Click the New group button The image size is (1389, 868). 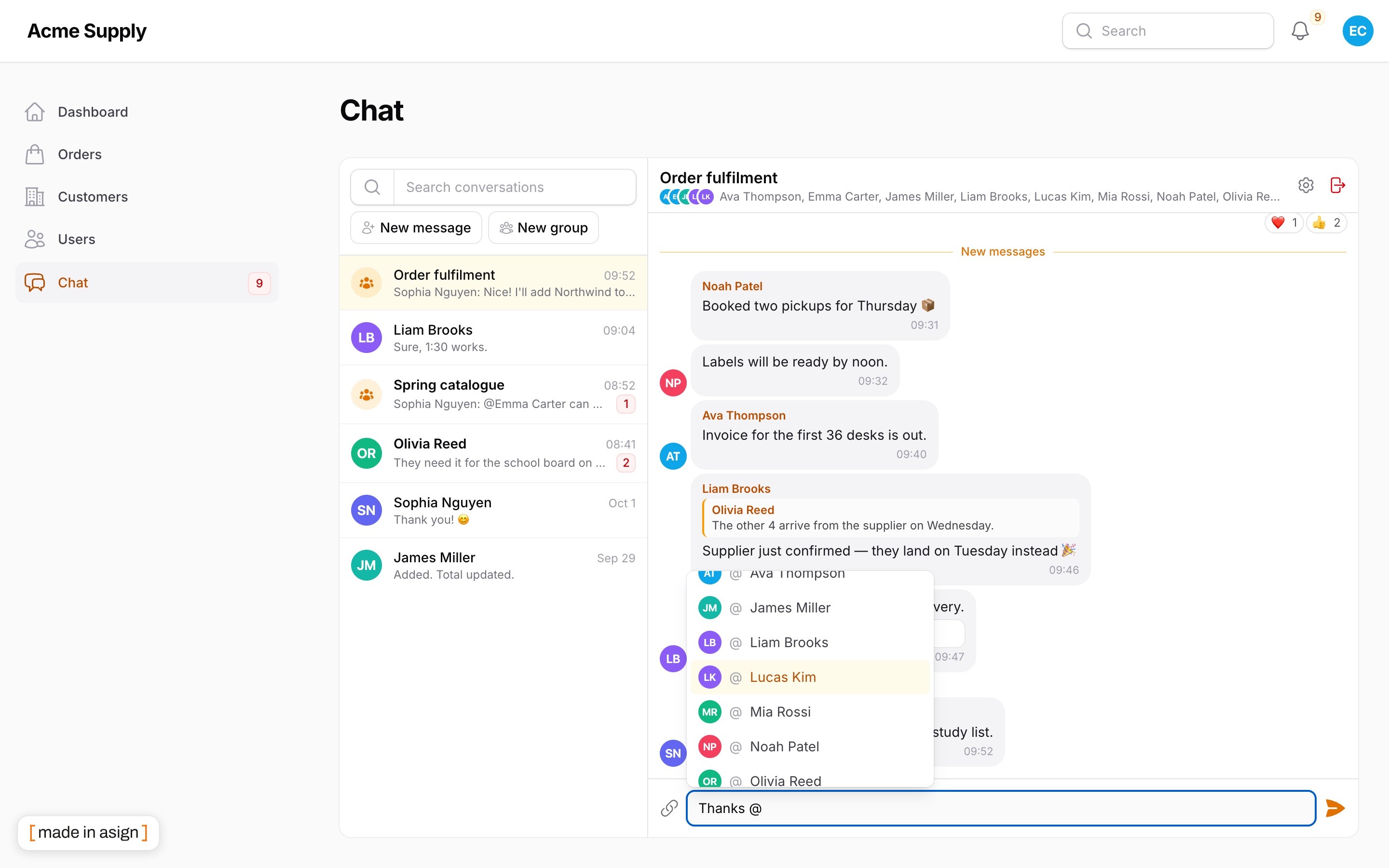click(x=543, y=228)
